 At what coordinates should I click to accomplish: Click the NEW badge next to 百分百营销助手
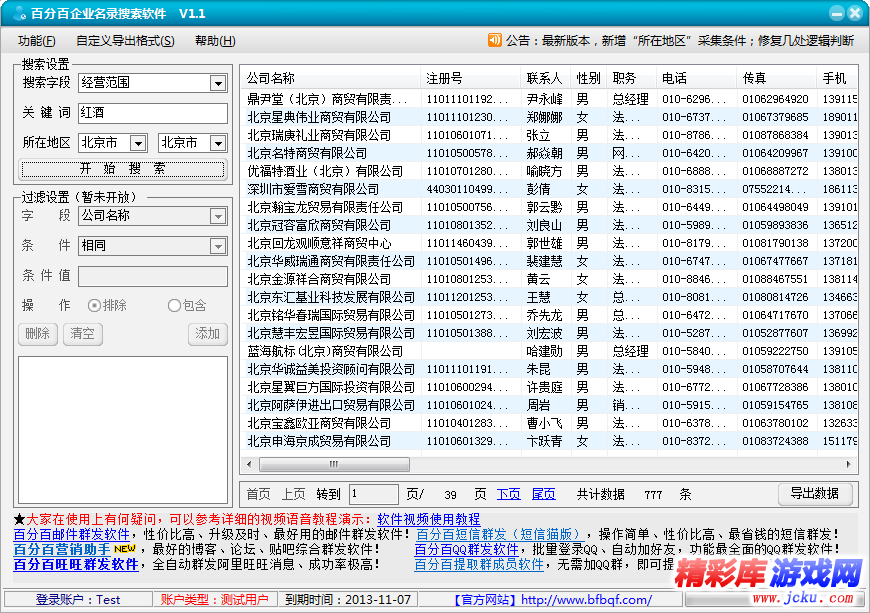point(123,548)
